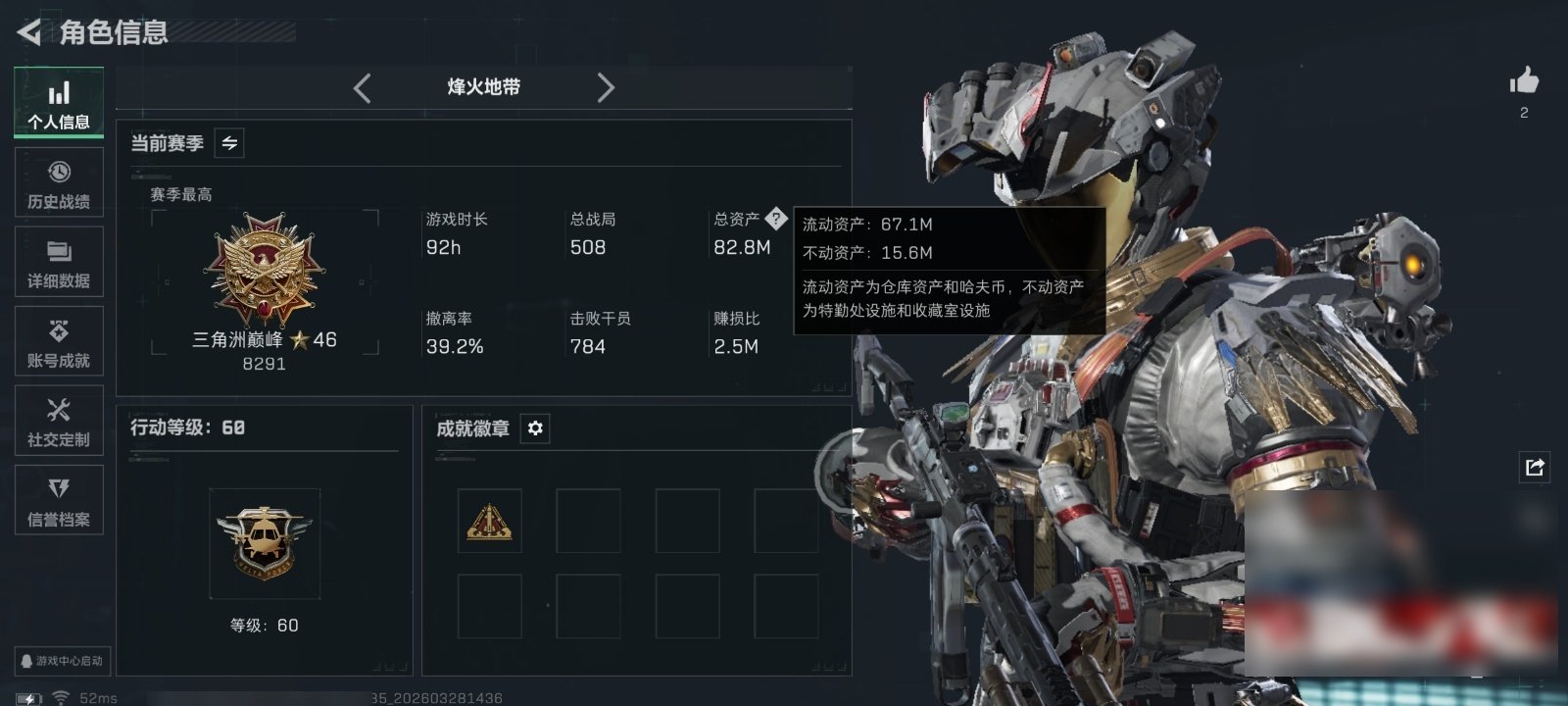Open 成就徽章 gear settings

click(535, 429)
